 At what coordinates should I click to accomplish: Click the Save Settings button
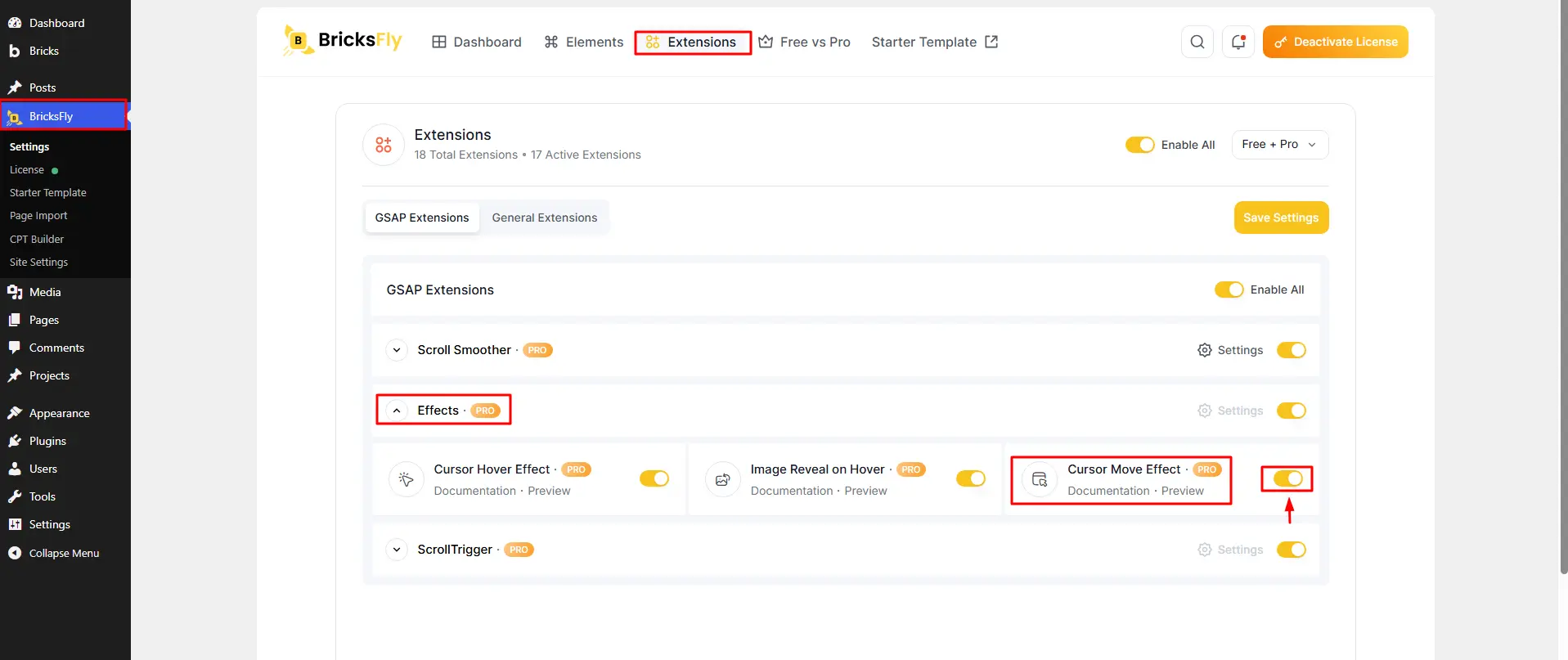1281,218
